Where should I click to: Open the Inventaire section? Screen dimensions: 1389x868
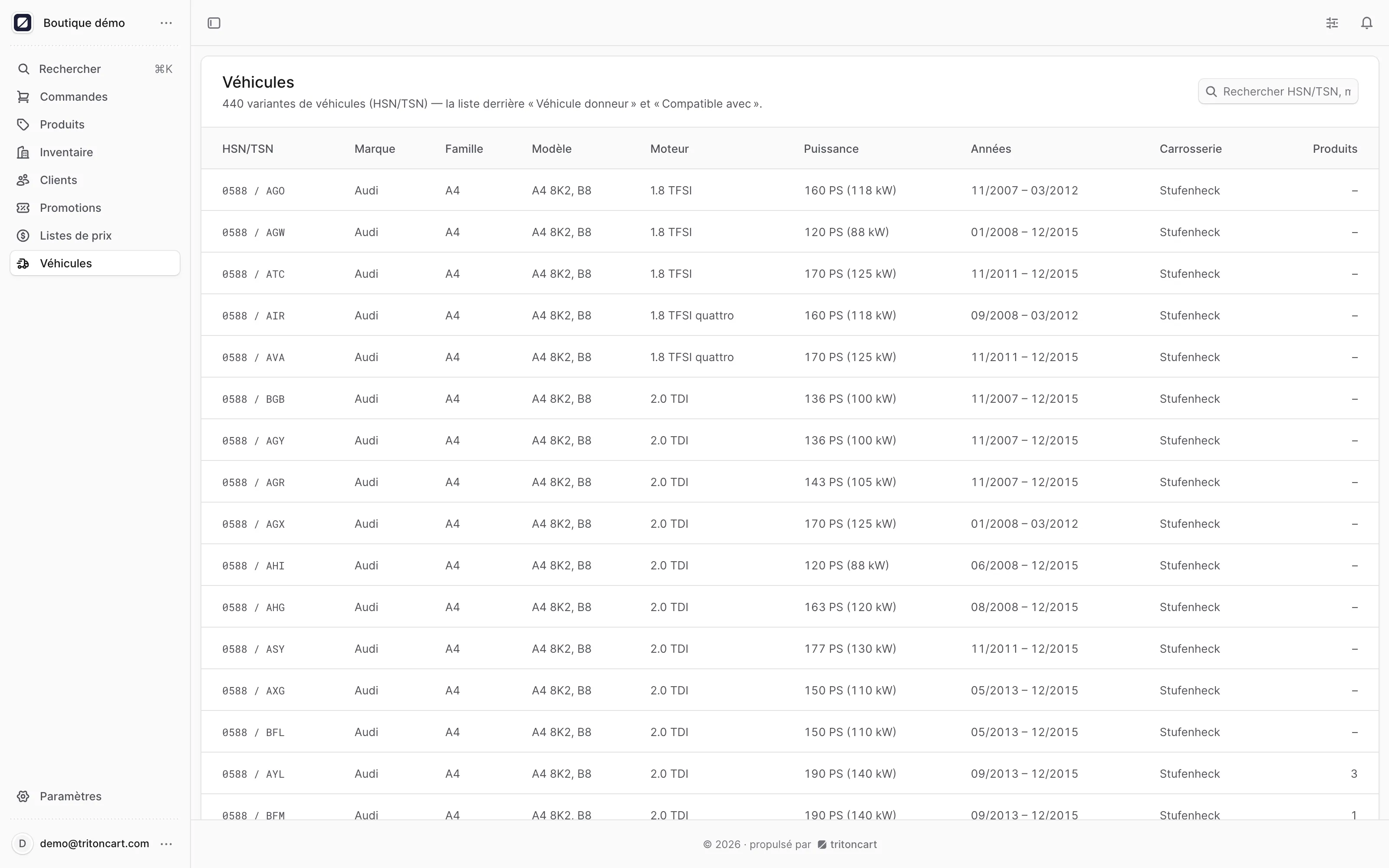[x=95, y=152]
